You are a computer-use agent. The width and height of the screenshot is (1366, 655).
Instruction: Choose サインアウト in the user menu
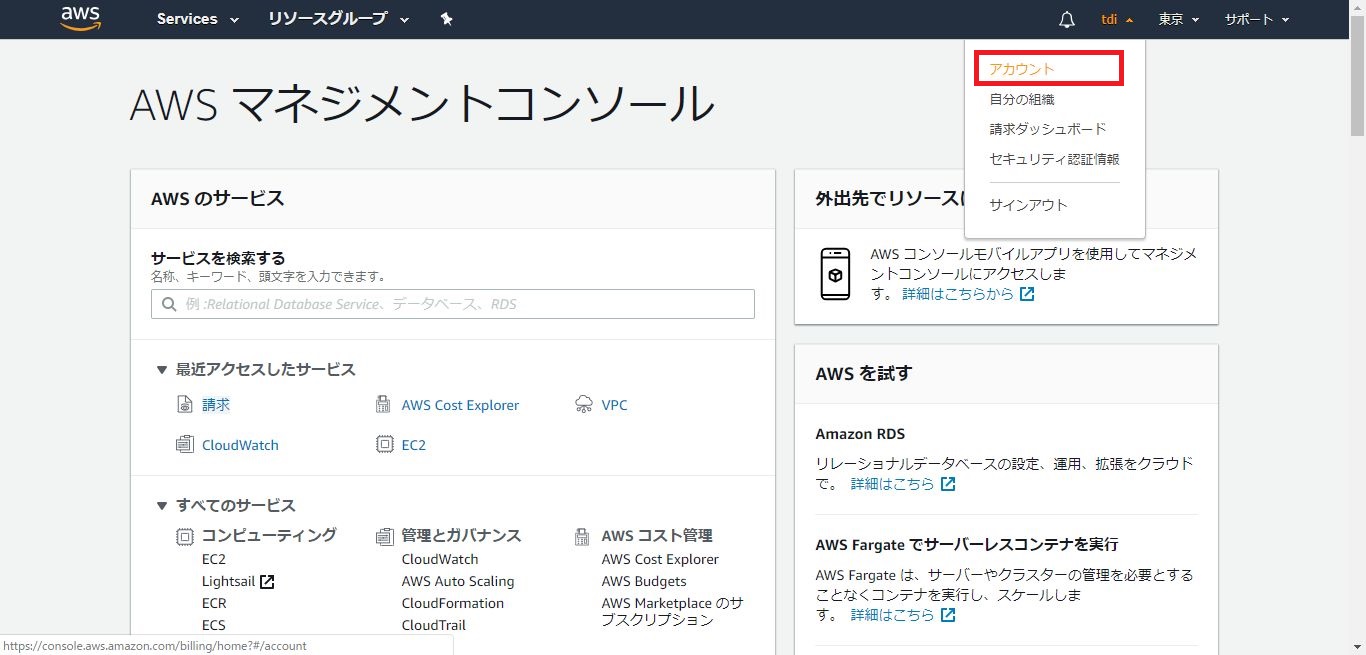1028,205
